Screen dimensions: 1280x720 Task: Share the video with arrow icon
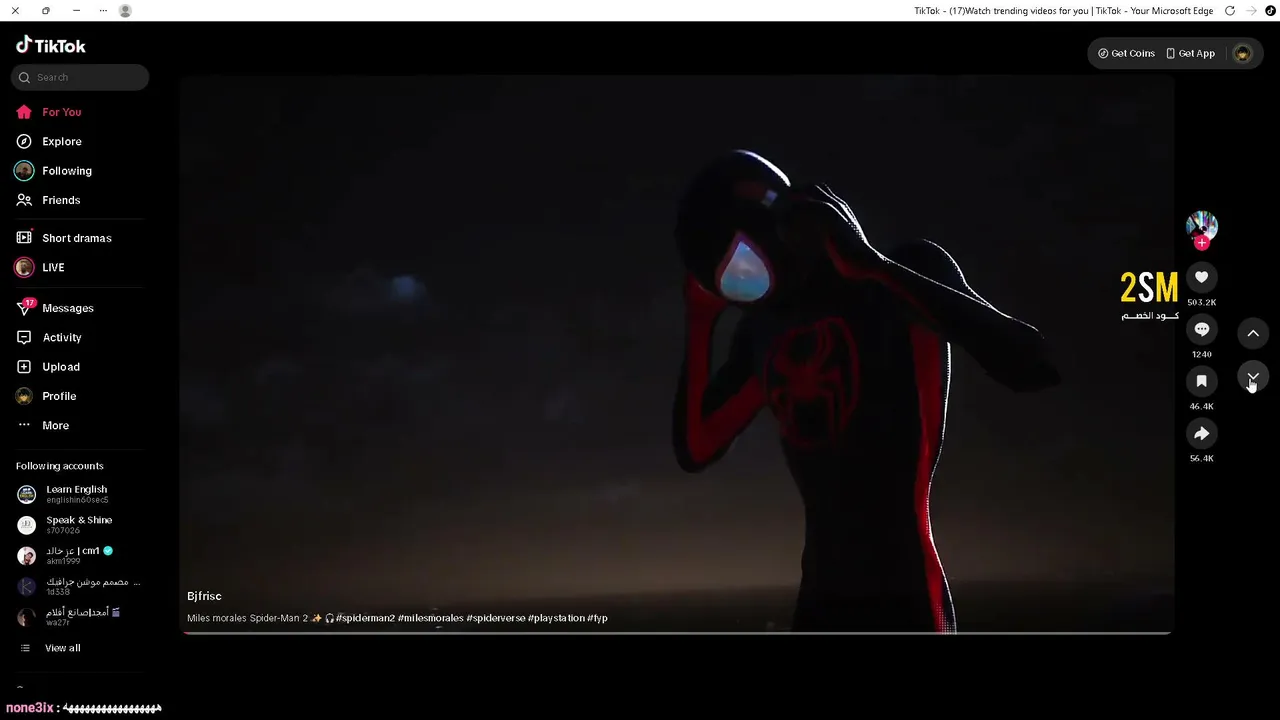coord(1202,433)
